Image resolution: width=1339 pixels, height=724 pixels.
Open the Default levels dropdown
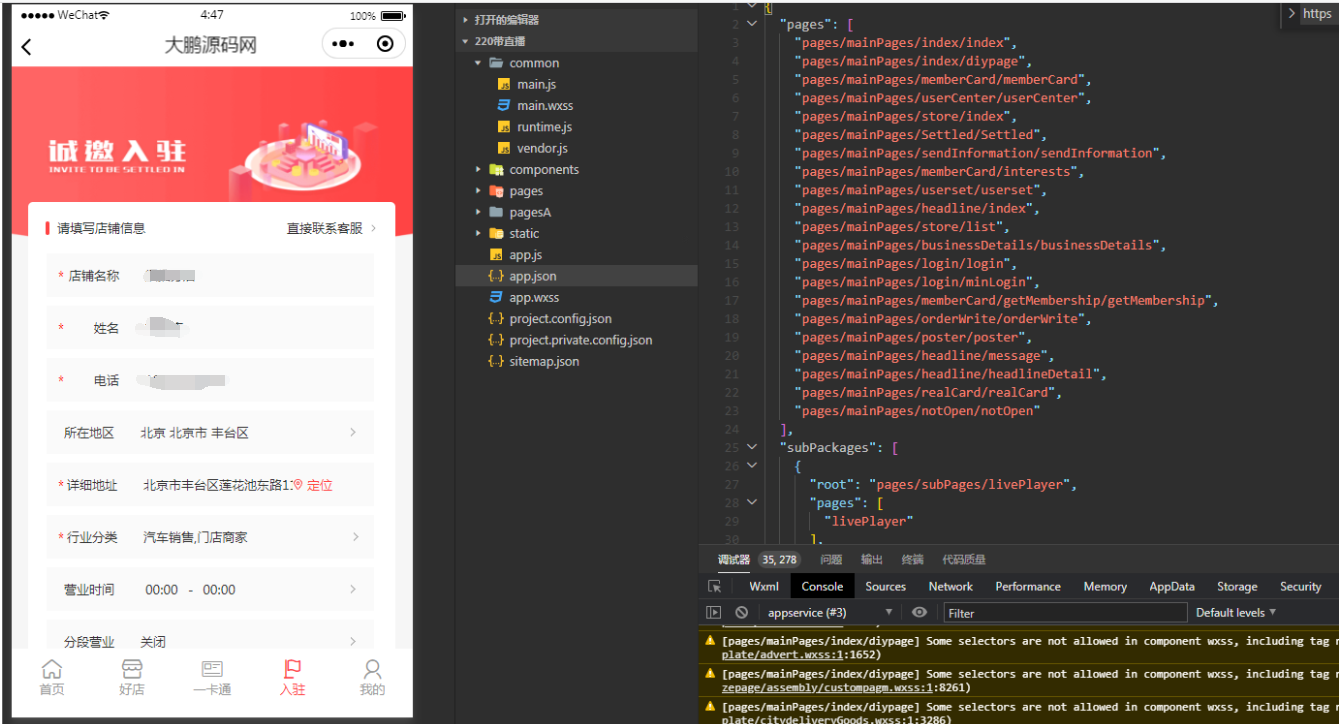(1236, 613)
